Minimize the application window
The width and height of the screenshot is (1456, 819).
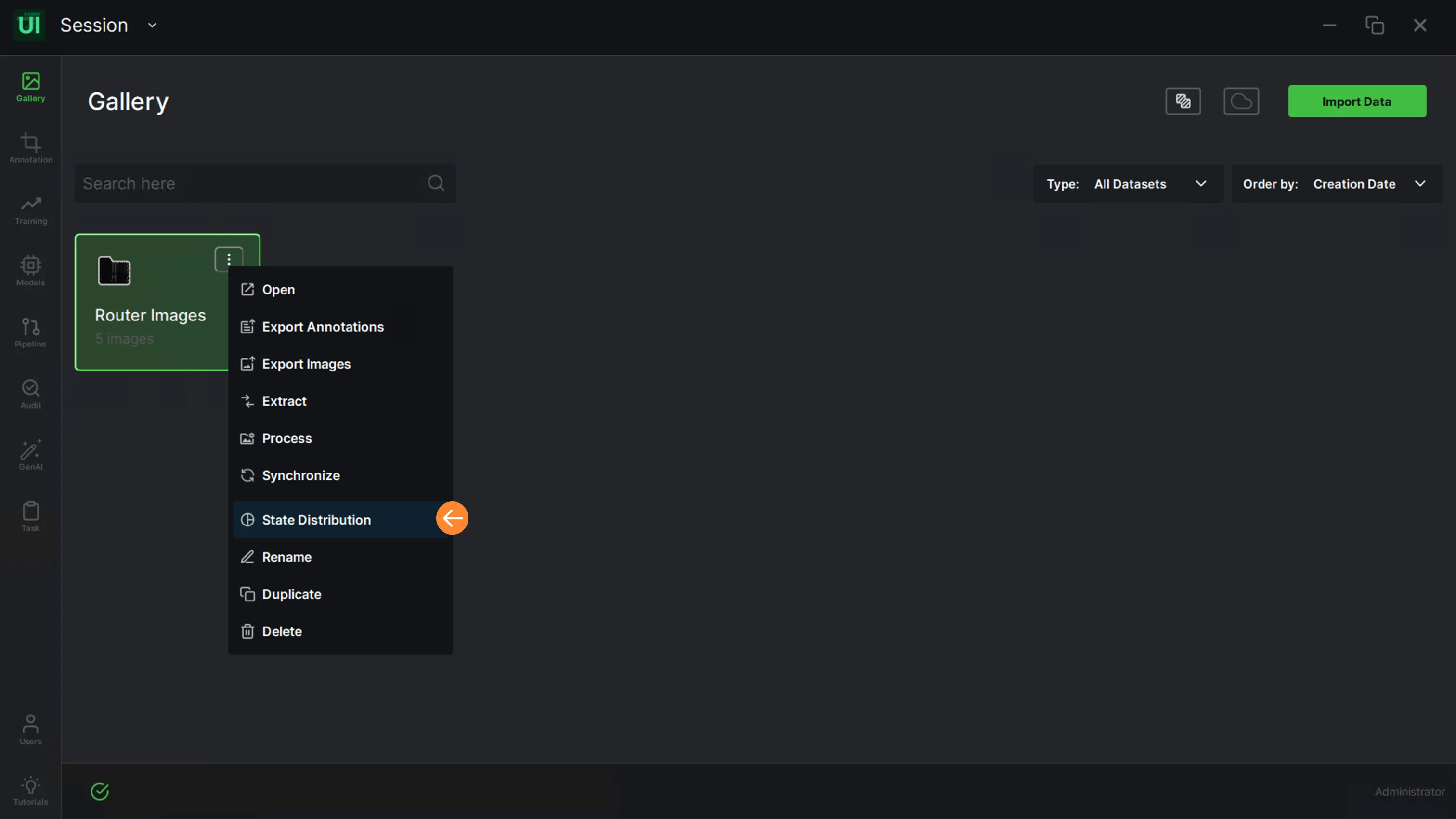[1329, 26]
